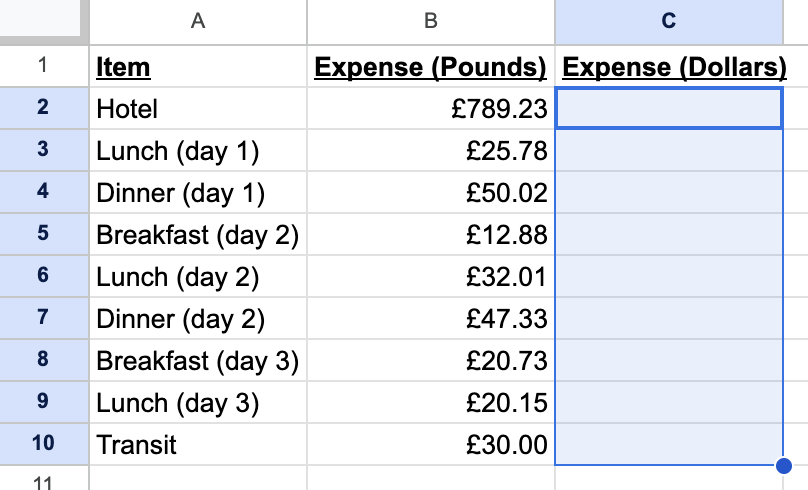The width and height of the screenshot is (808, 490).
Task: Select the £789.23 cell
Action: [430, 108]
